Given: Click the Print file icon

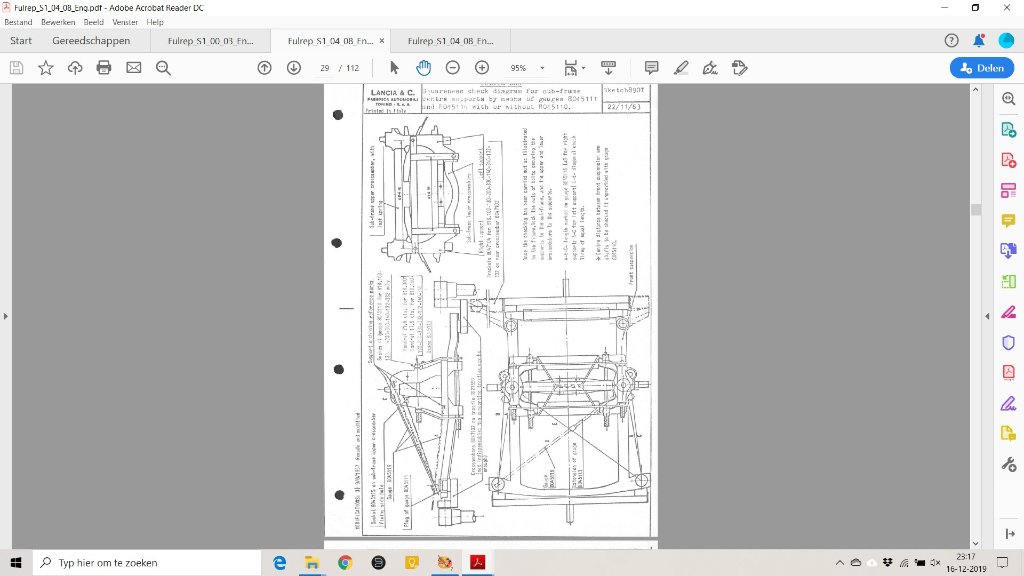Looking at the screenshot, I should [x=104, y=68].
